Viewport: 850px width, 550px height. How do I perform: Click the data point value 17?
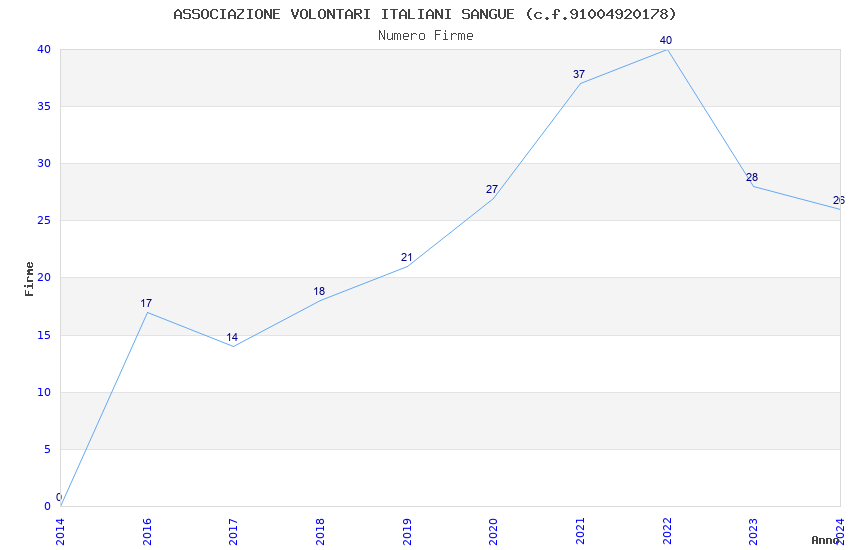pyautogui.click(x=146, y=303)
